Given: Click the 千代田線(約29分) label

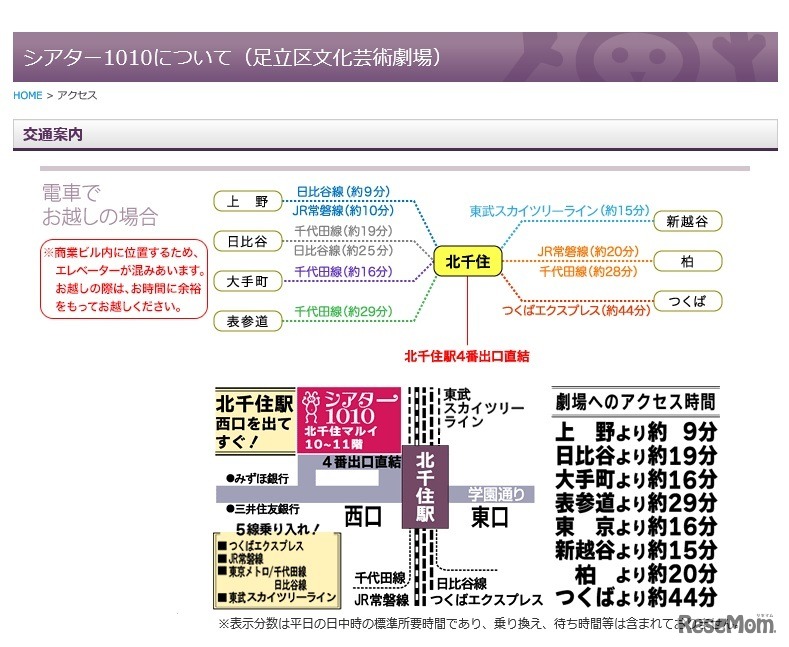Looking at the screenshot, I should point(343,311).
